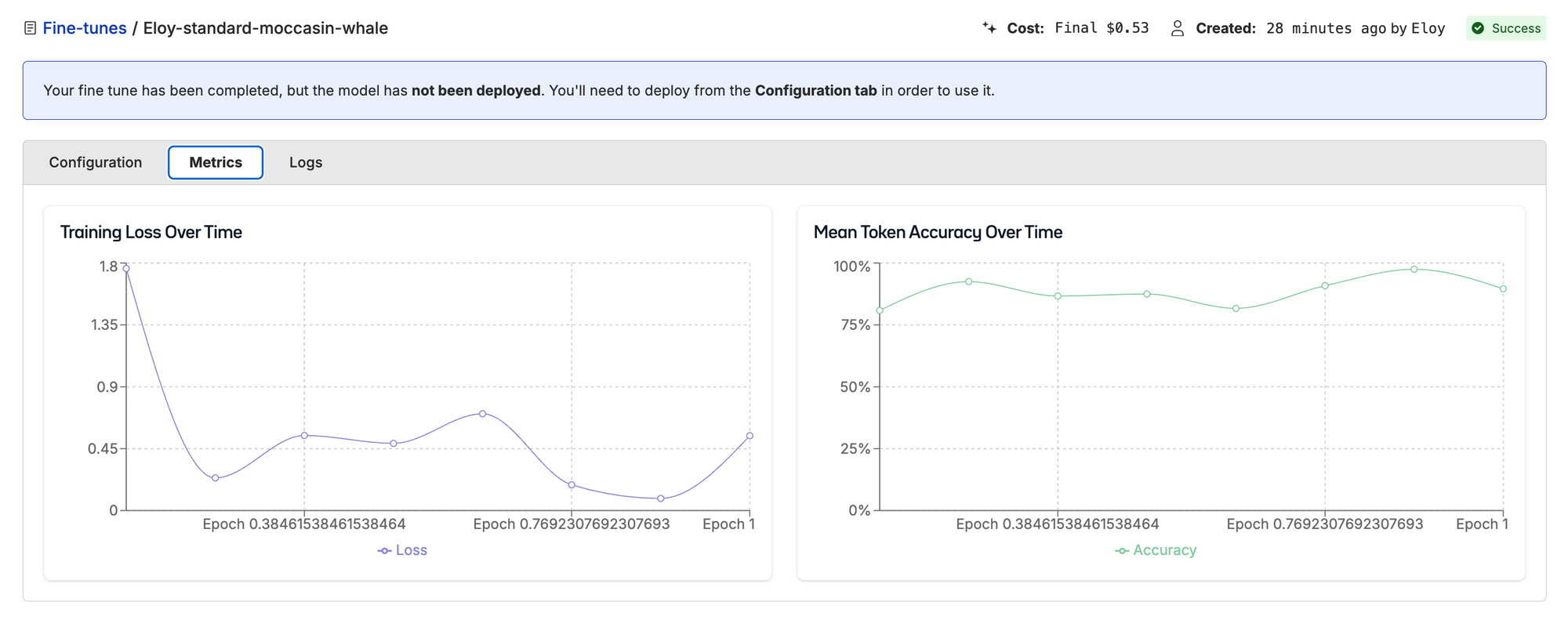This screenshot has height=620, width=1568.
Task: Click the Eloy-standard-moccasin-whale model name
Action: pyautogui.click(x=265, y=28)
